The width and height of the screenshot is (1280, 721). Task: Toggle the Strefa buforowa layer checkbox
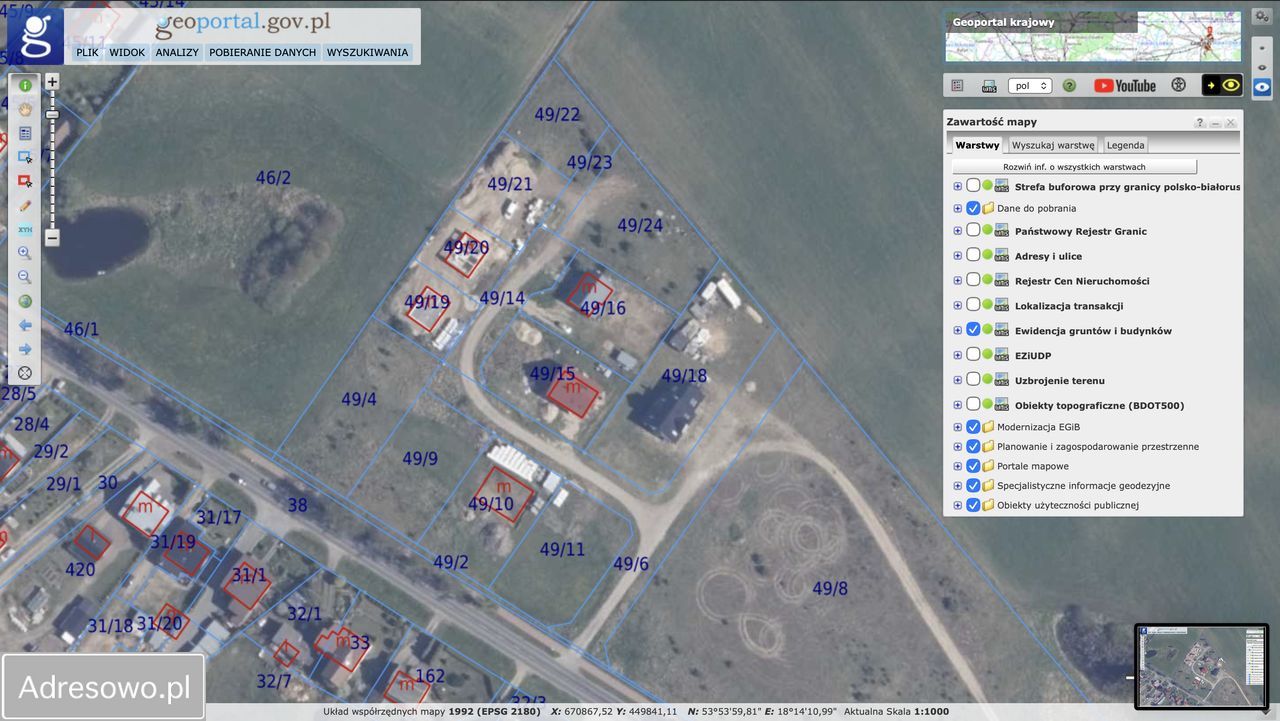pyautogui.click(x=973, y=186)
